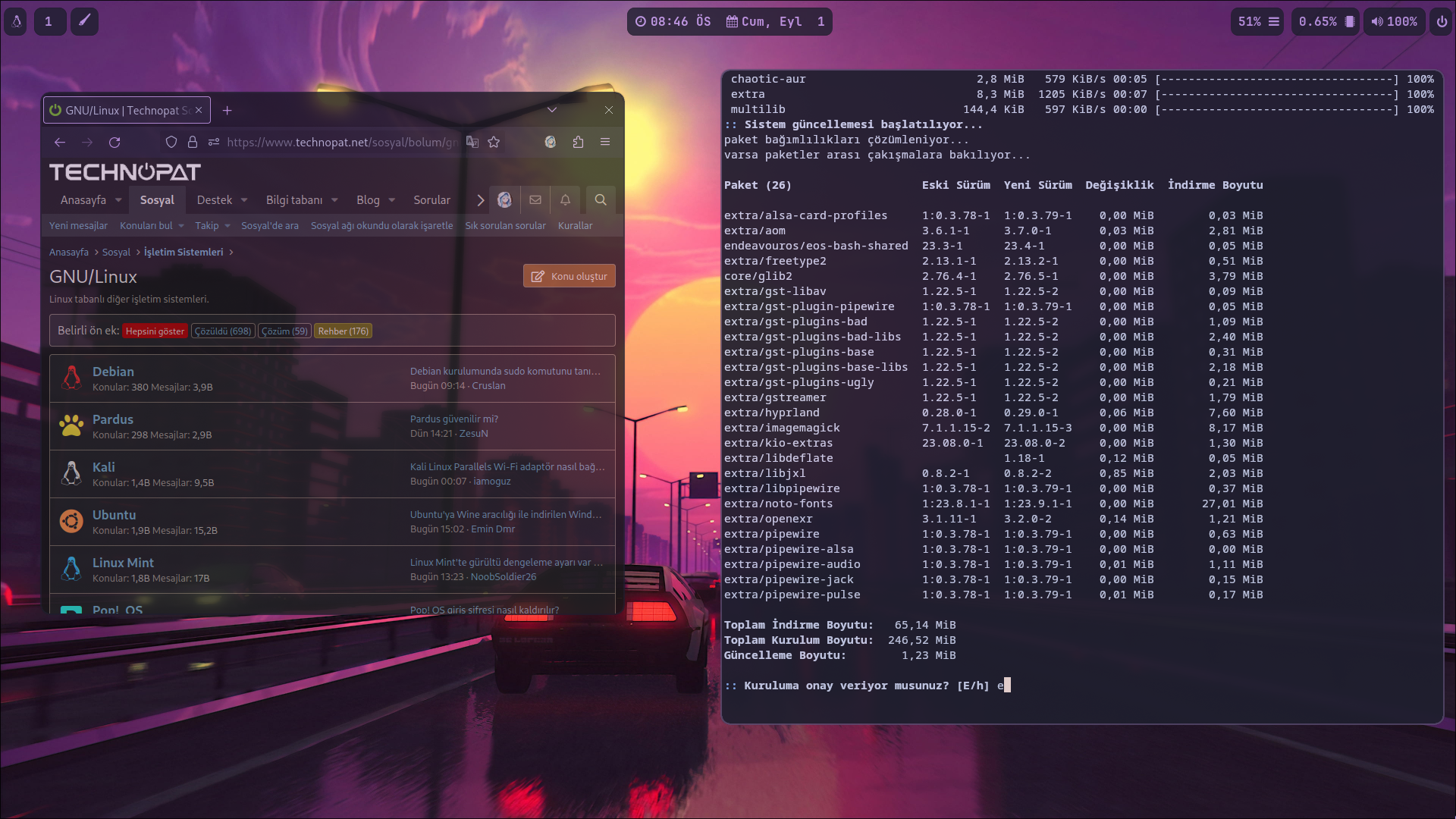Toggle the Rehber (176) prefix filter
The image size is (1456, 819).
[x=343, y=331]
